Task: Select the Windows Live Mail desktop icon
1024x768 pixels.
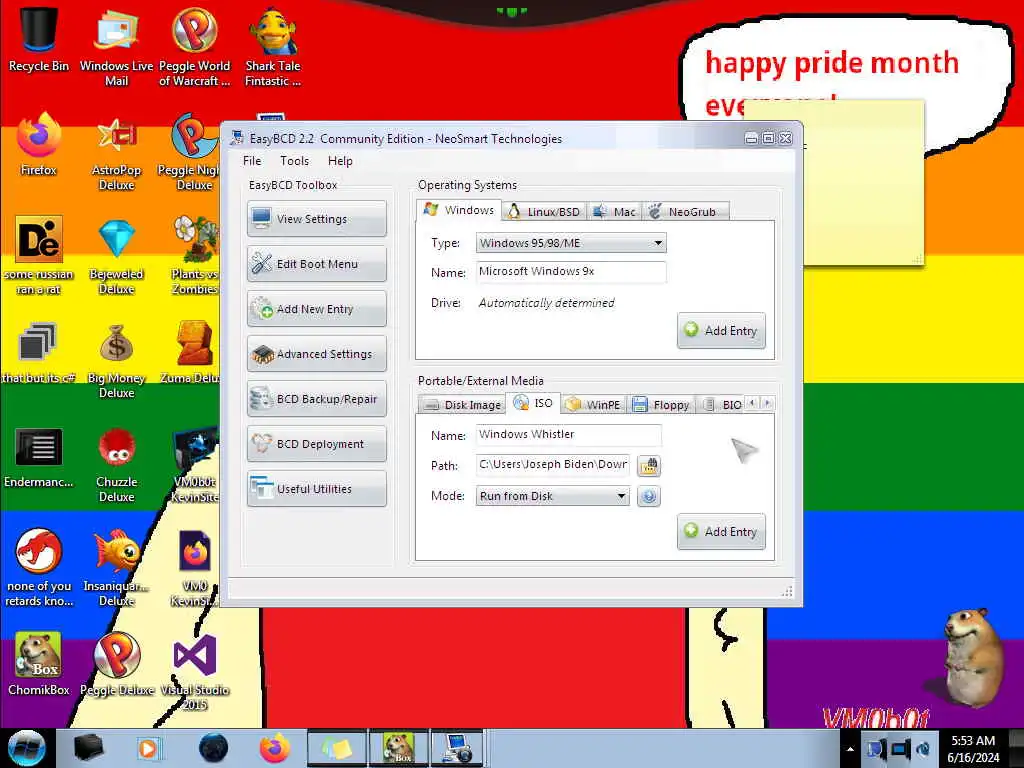Action: coord(116,46)
